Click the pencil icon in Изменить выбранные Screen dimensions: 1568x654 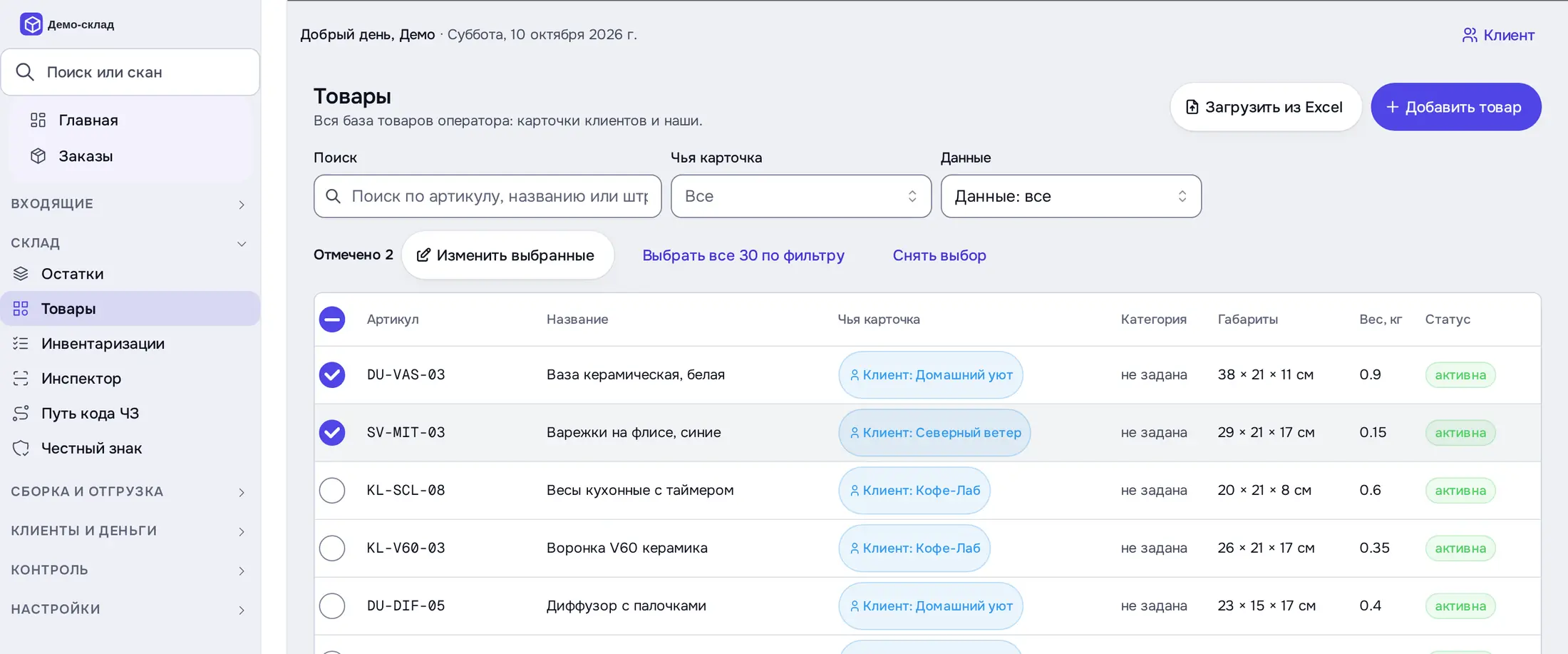[x=423, y=255]
